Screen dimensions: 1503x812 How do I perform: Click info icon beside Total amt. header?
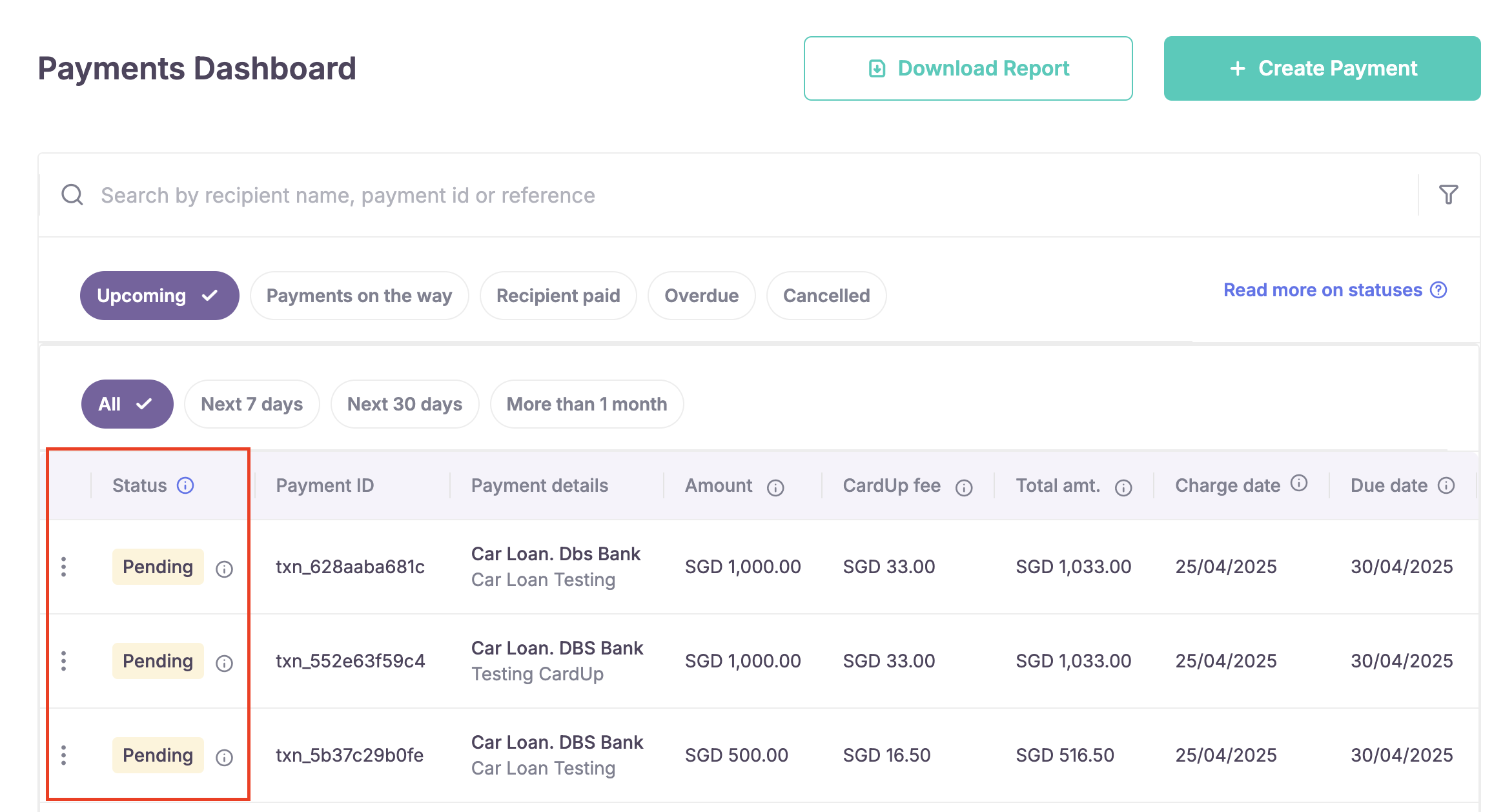[x=1123, y=488]
